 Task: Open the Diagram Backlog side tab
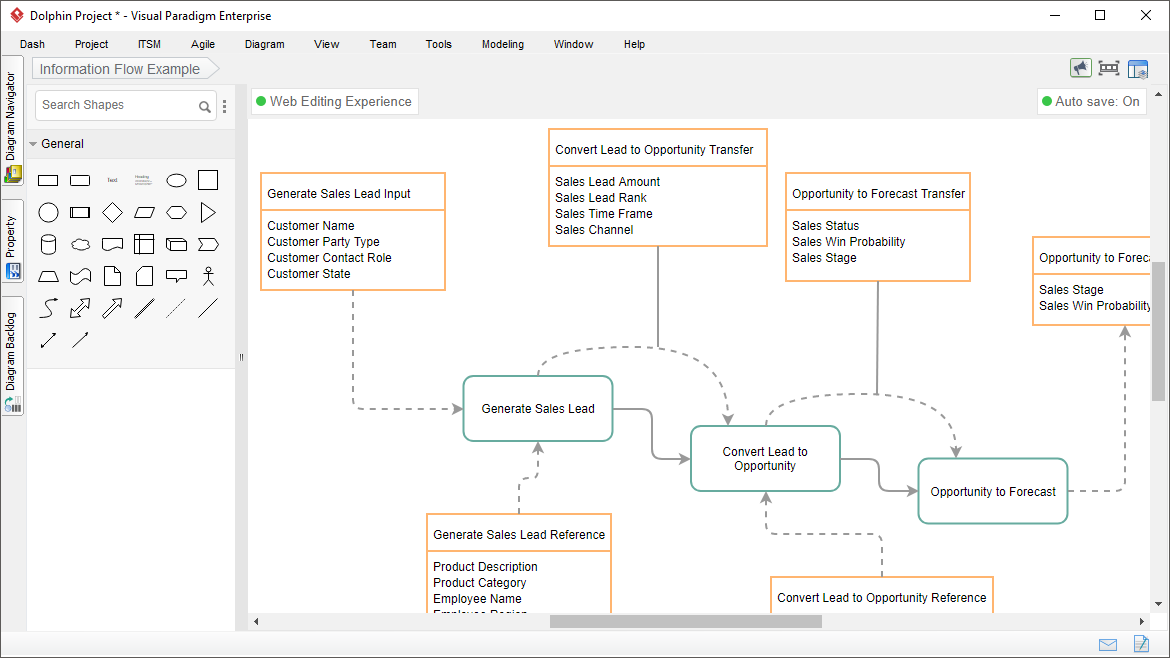(x=12, y=356)
